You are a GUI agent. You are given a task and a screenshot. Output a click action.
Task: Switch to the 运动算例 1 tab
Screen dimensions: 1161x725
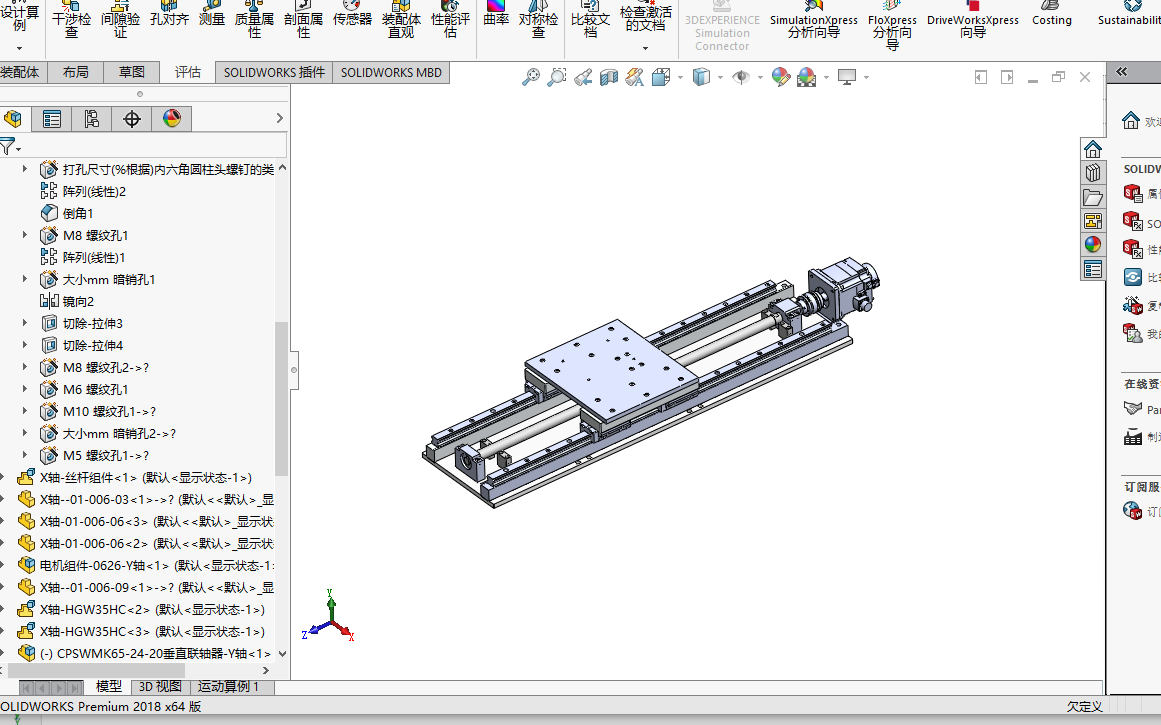click(x=228, y=687)
